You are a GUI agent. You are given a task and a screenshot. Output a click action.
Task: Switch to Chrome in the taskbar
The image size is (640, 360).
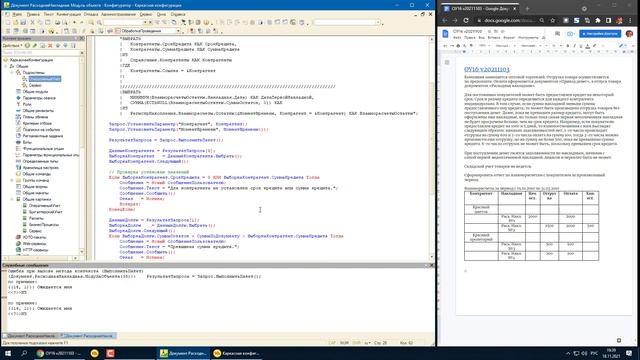[59, 353]
